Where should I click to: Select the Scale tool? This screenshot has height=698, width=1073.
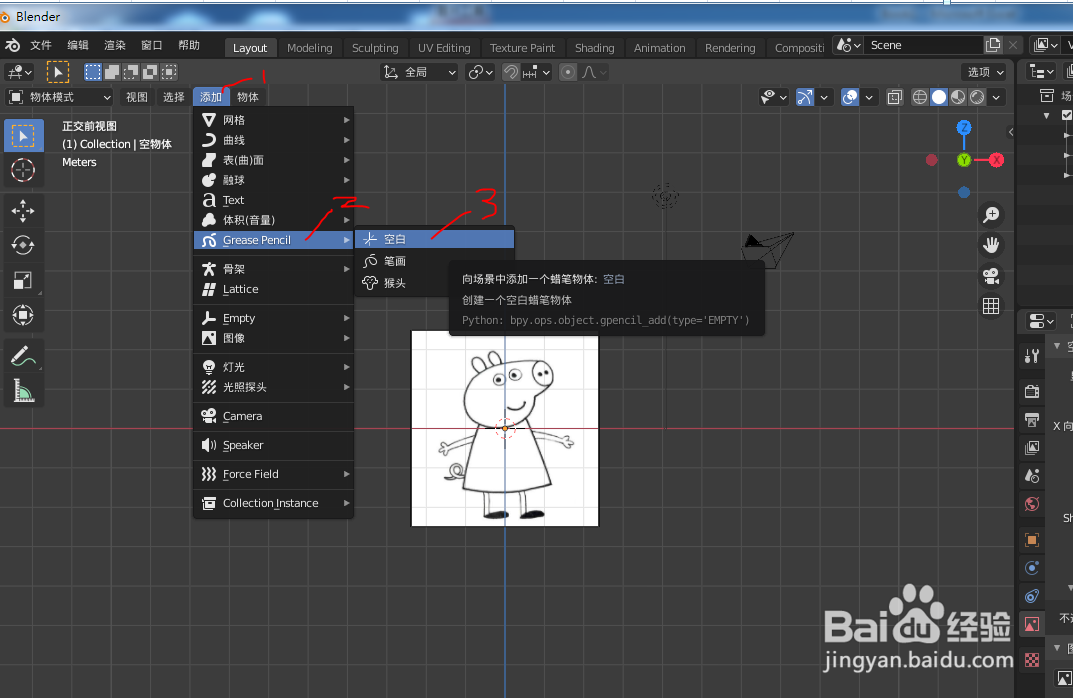click(x=23, y=279)
